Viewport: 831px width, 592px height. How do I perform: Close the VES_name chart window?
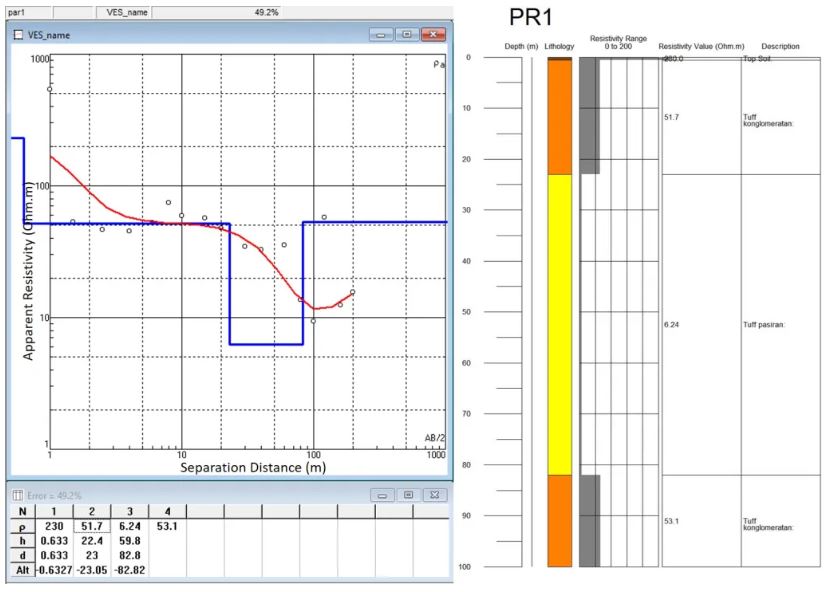click(x=433, y=34)
